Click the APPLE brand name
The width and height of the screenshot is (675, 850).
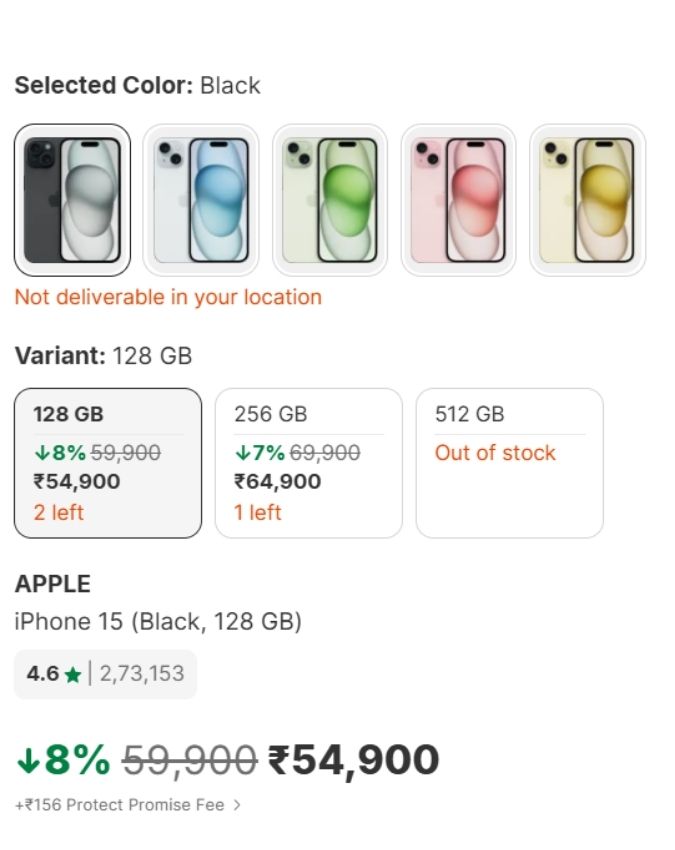52,584
